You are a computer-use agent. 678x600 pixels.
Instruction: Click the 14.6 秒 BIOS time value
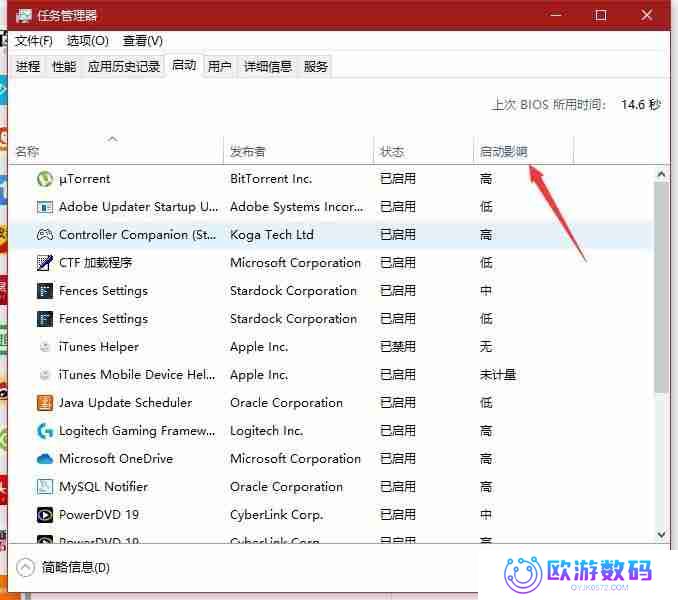tap(641, 105)
